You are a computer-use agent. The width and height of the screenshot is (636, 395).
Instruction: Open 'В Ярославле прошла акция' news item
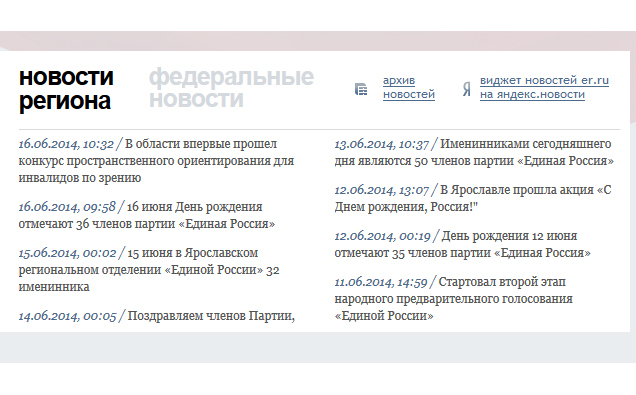point(473,198)
